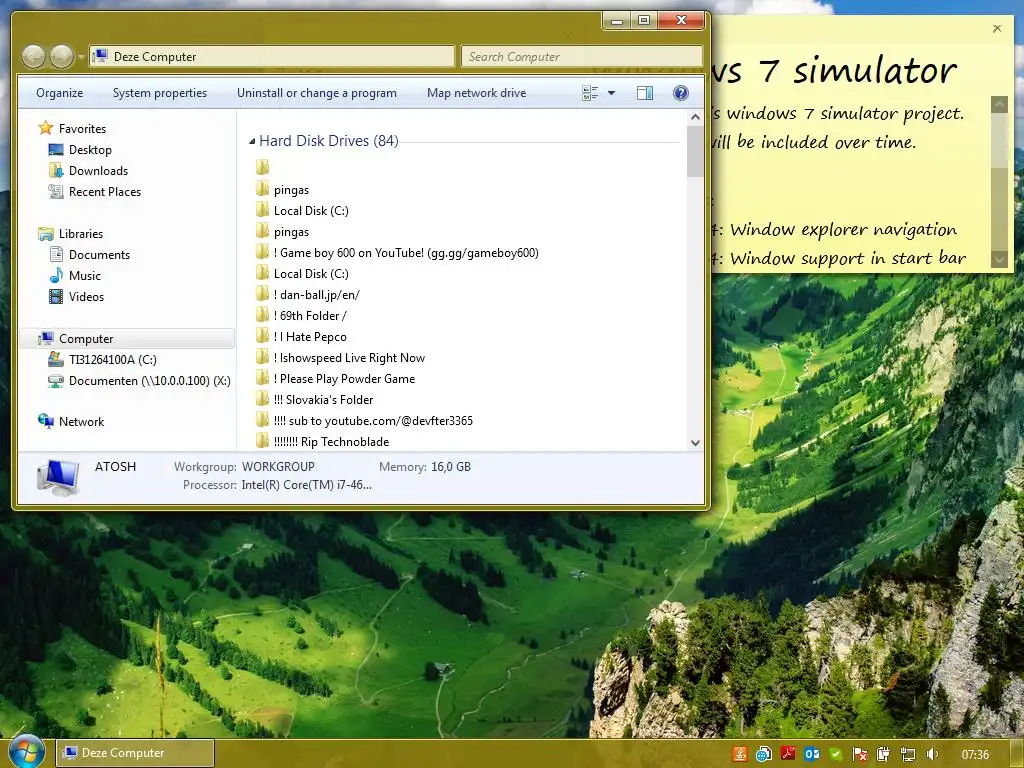Click the power plug tray icon
Screen dimensions: 1024x768
point(884,754)
